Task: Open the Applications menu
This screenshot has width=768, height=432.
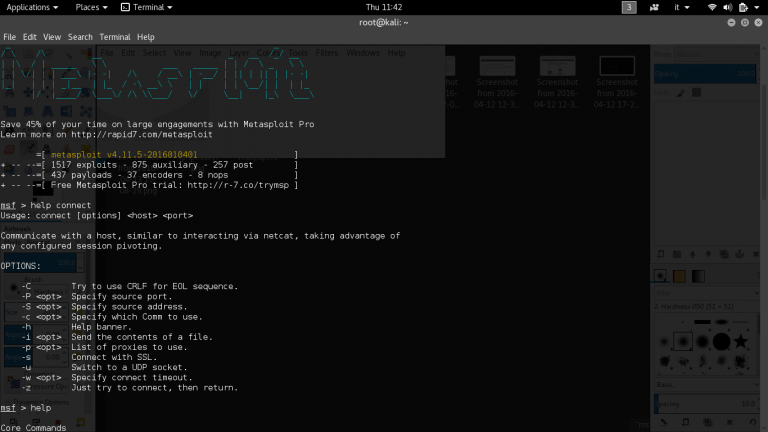Action: (32, 7)
